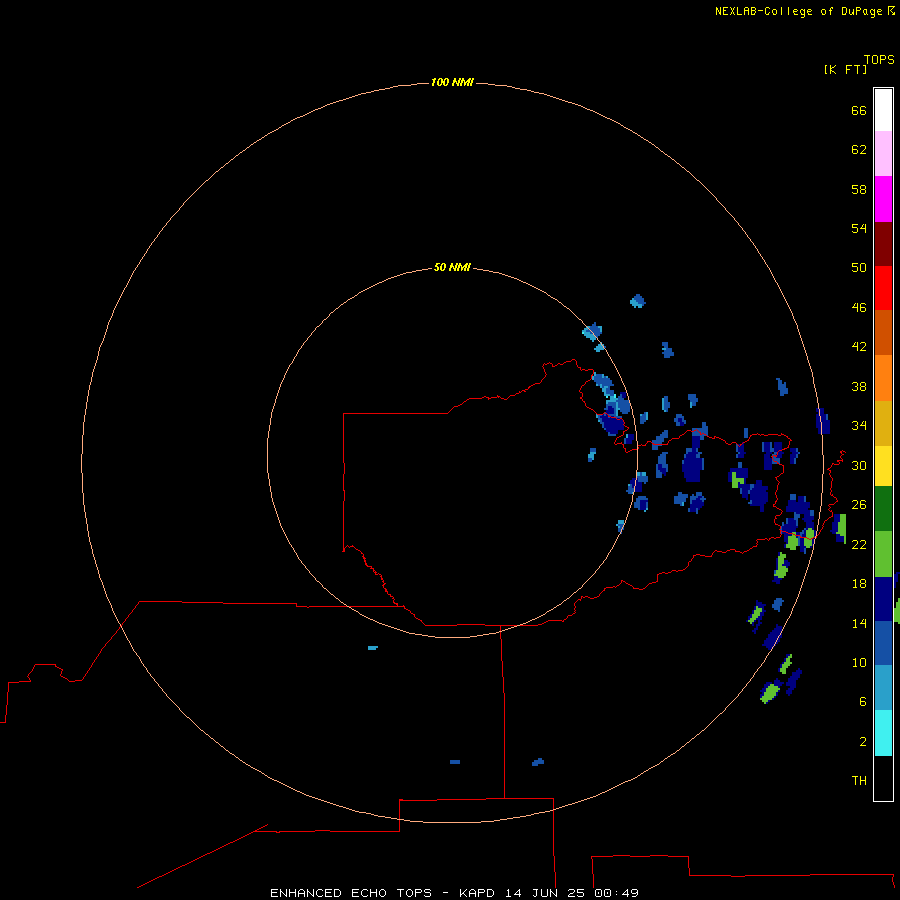Click the 26 legend value

[x=859, y=505]
